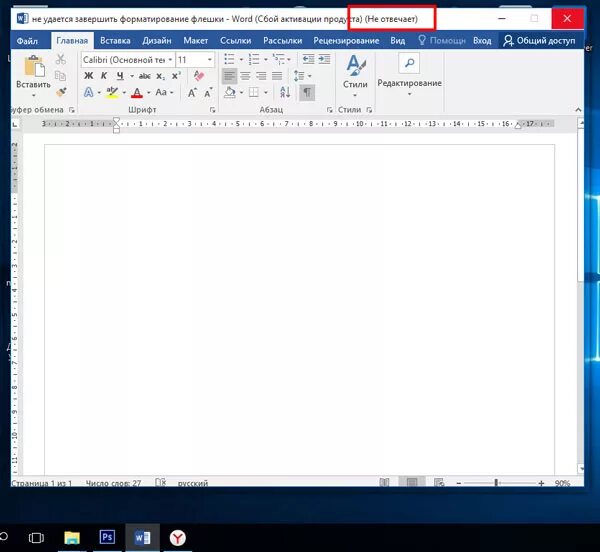Open Абзац dialog launcher
The width and height of the screenshot is (600, 552).
click(329, 110)
